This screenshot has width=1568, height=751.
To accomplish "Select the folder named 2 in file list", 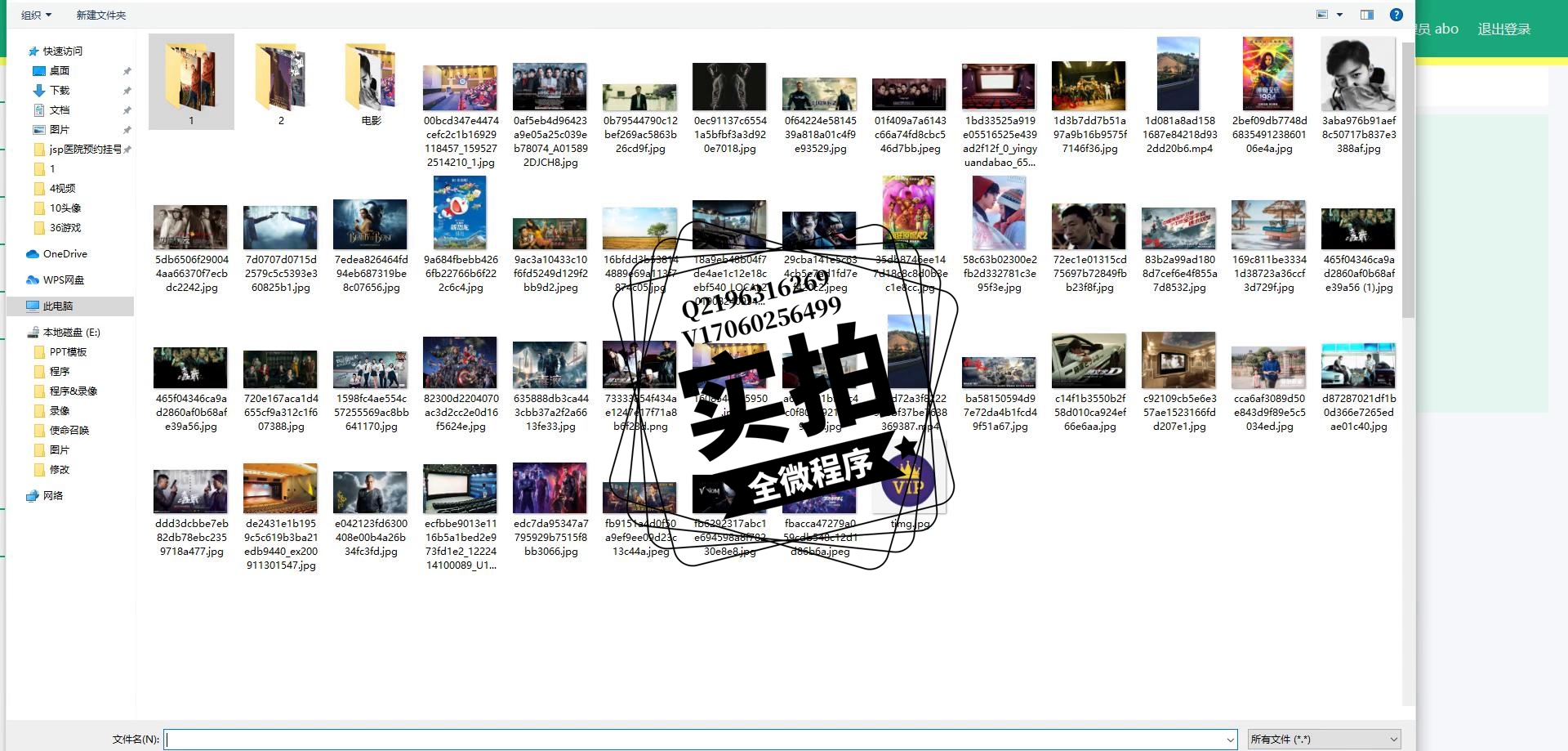I will 281,82.
